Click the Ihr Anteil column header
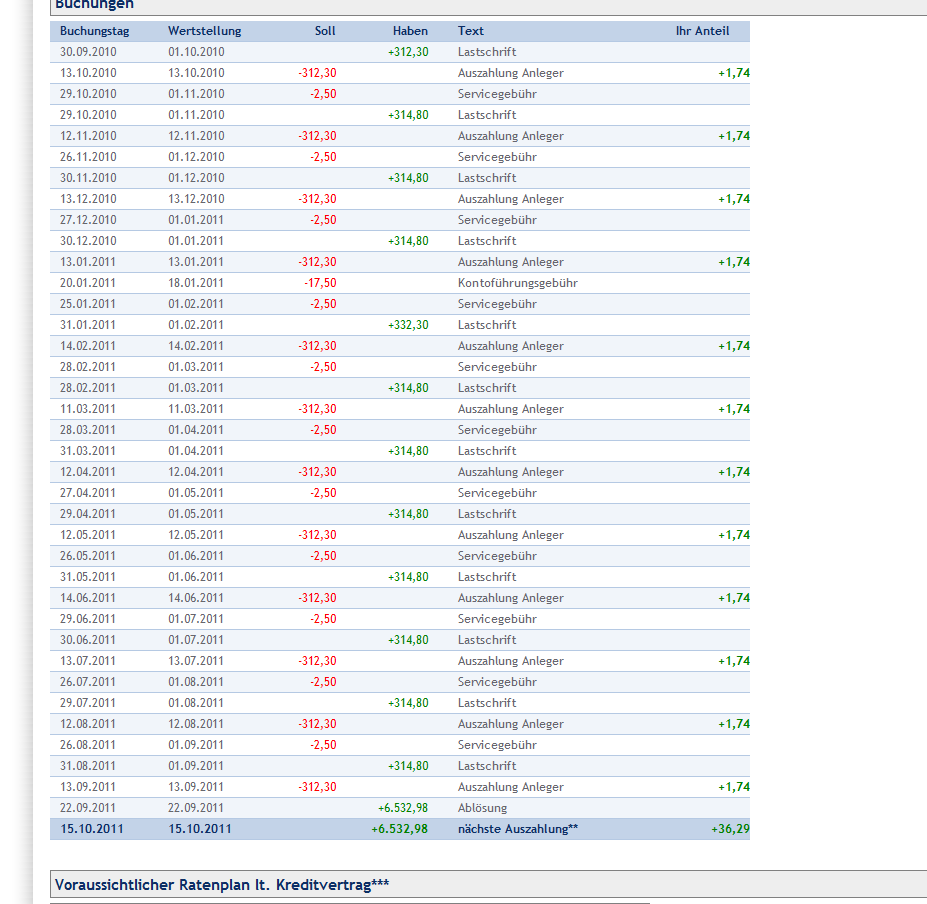The image size is (927, 904). (702, 31)
